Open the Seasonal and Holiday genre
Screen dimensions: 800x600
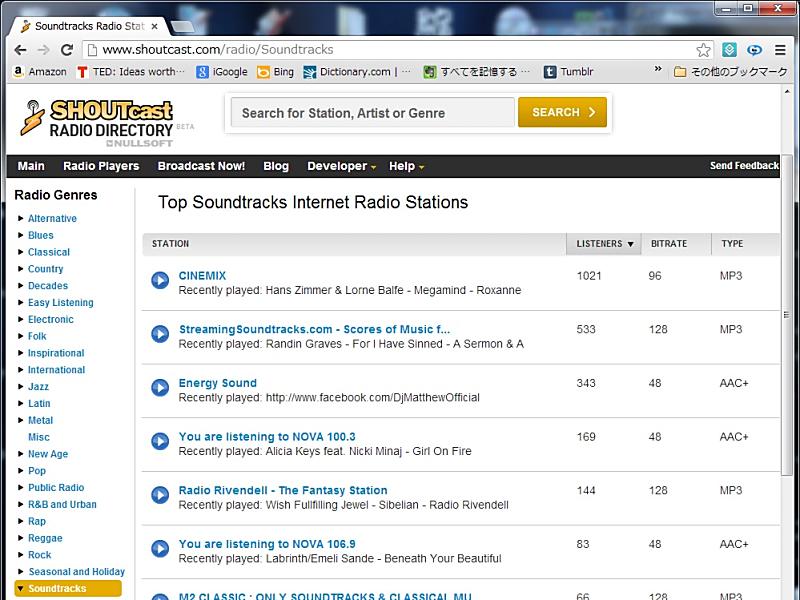77,572
